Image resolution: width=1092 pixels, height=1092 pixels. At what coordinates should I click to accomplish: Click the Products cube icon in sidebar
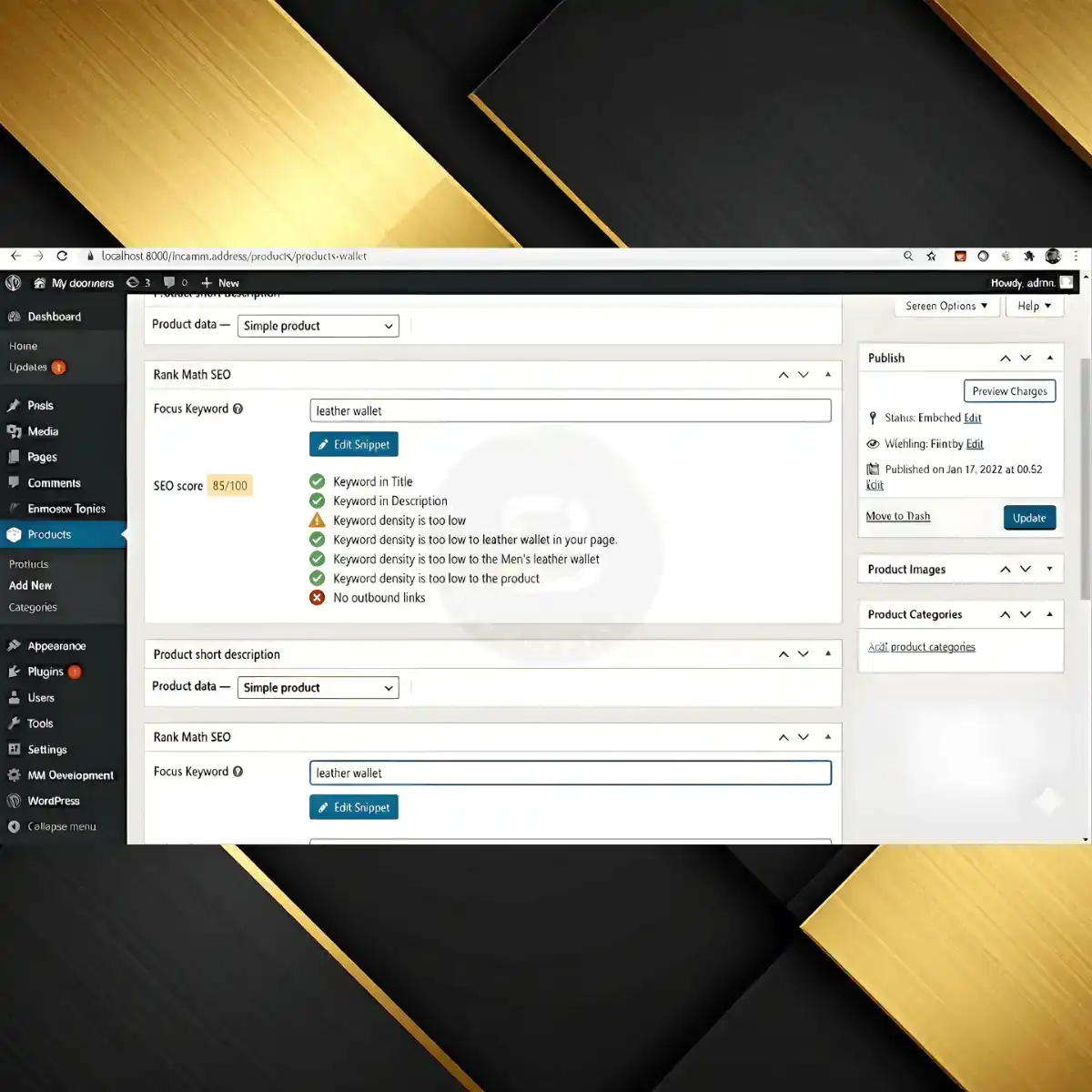tap(14, 534)
